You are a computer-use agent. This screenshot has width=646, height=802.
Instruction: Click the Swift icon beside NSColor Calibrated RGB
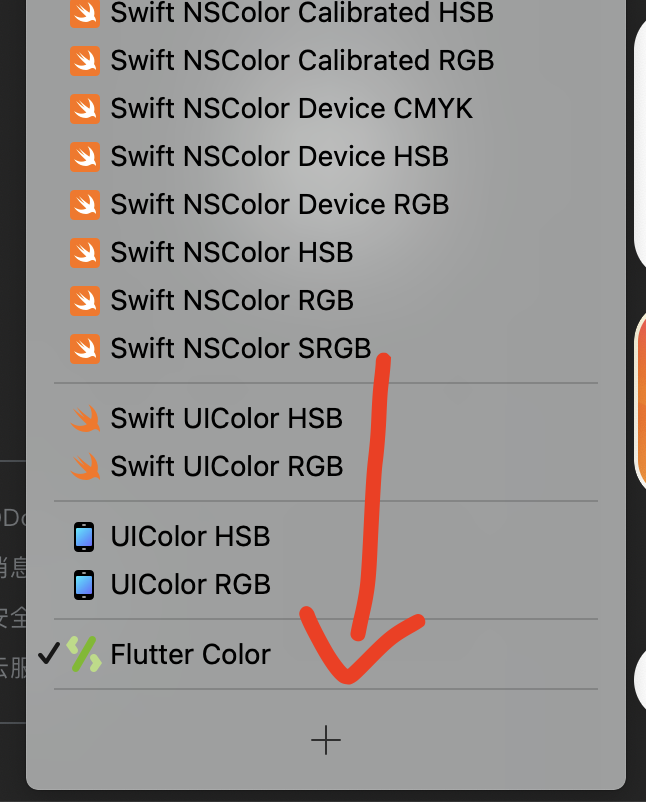pyautogui.click(x=85, y=61)
